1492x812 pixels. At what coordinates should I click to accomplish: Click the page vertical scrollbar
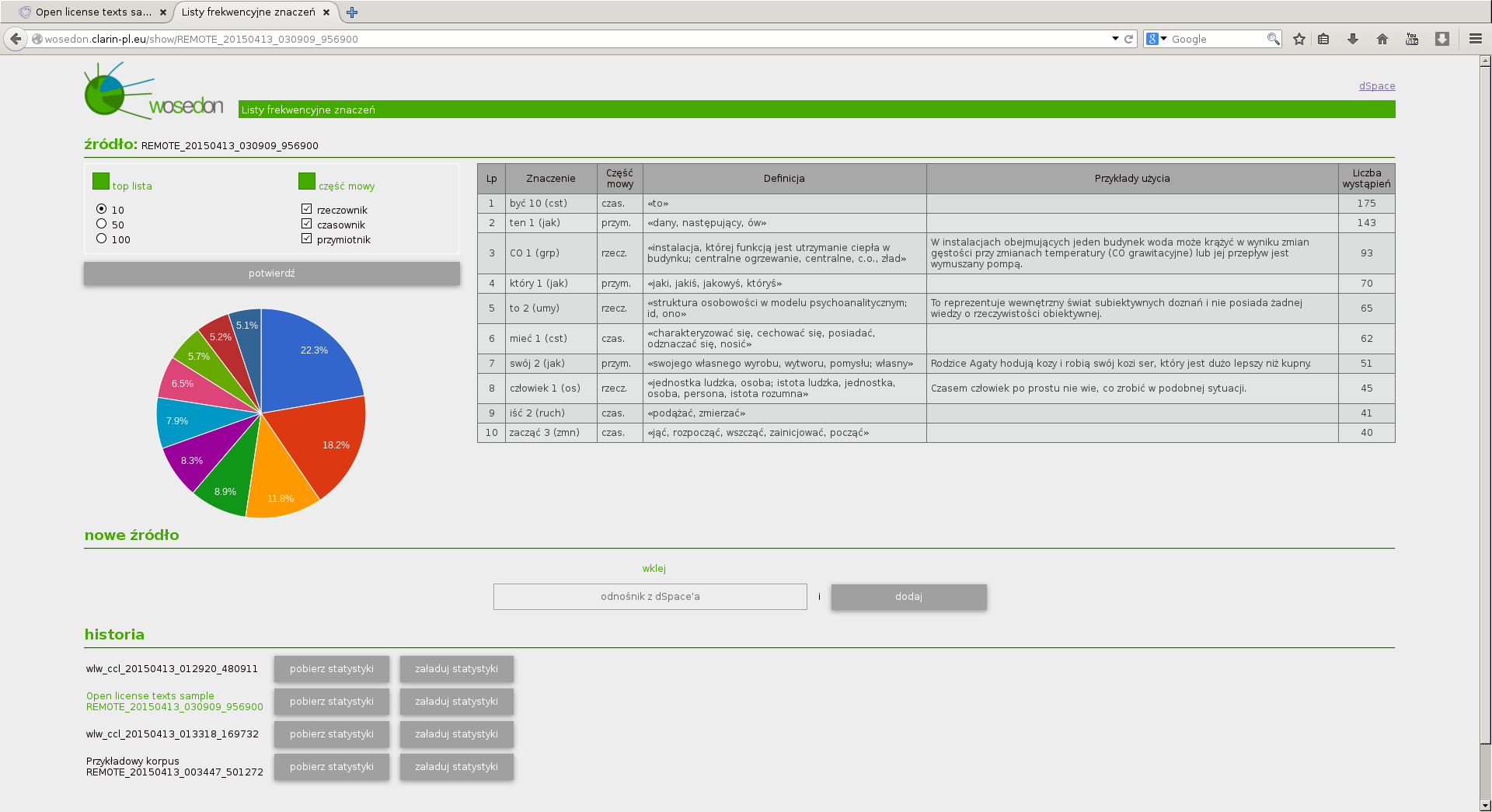tap(1485, 404)
